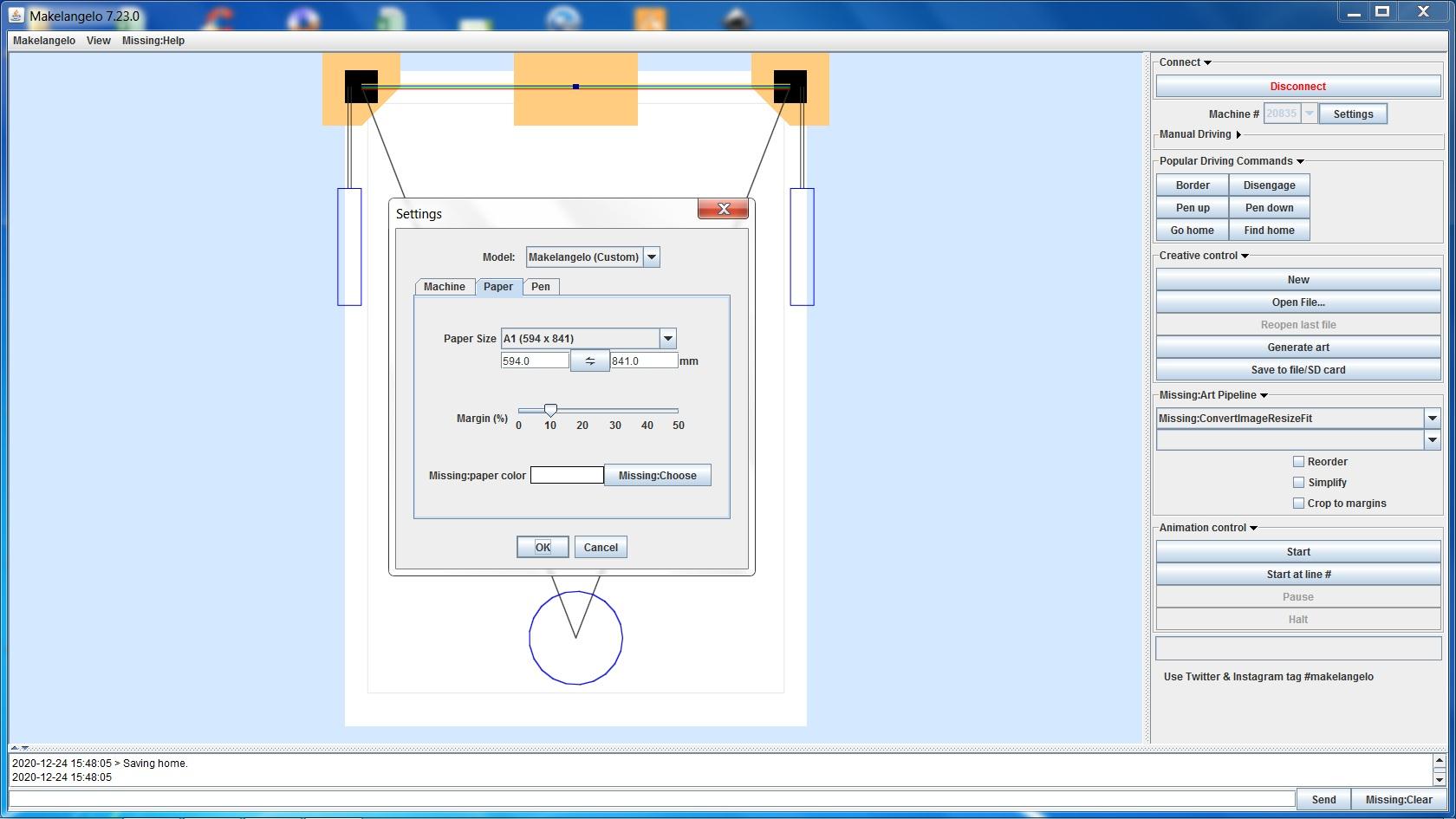1456x819 pixels.
Task: Open machine Settings button
Action: click(x=1353, y=114)
